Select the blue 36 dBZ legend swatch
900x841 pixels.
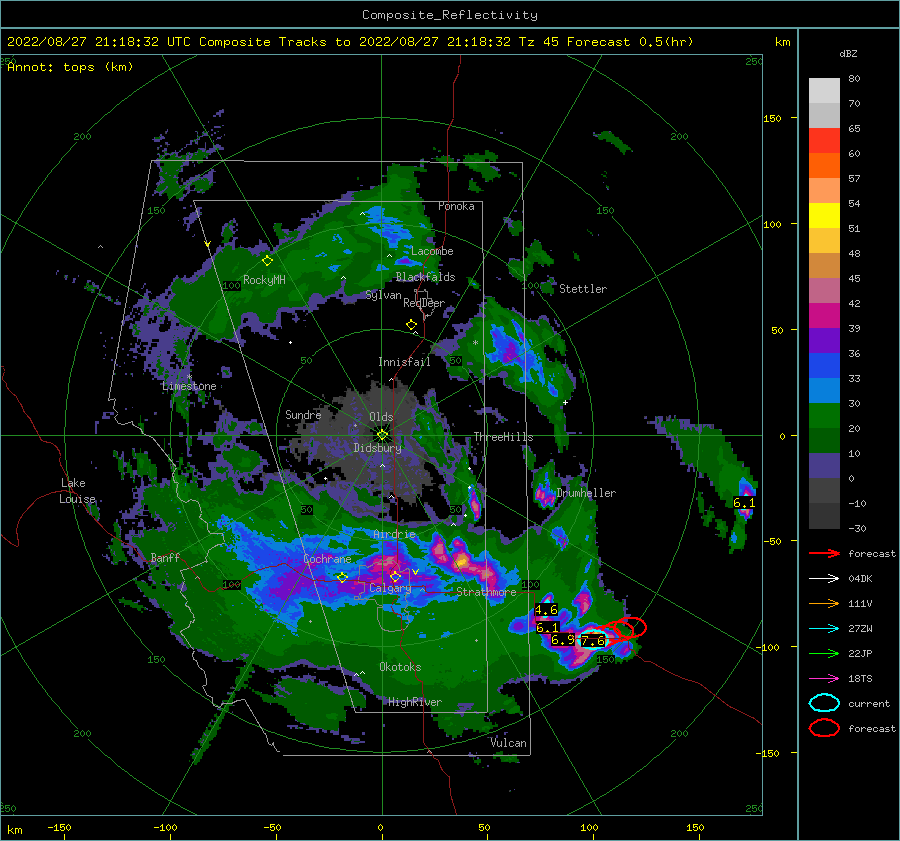point(824,365)
